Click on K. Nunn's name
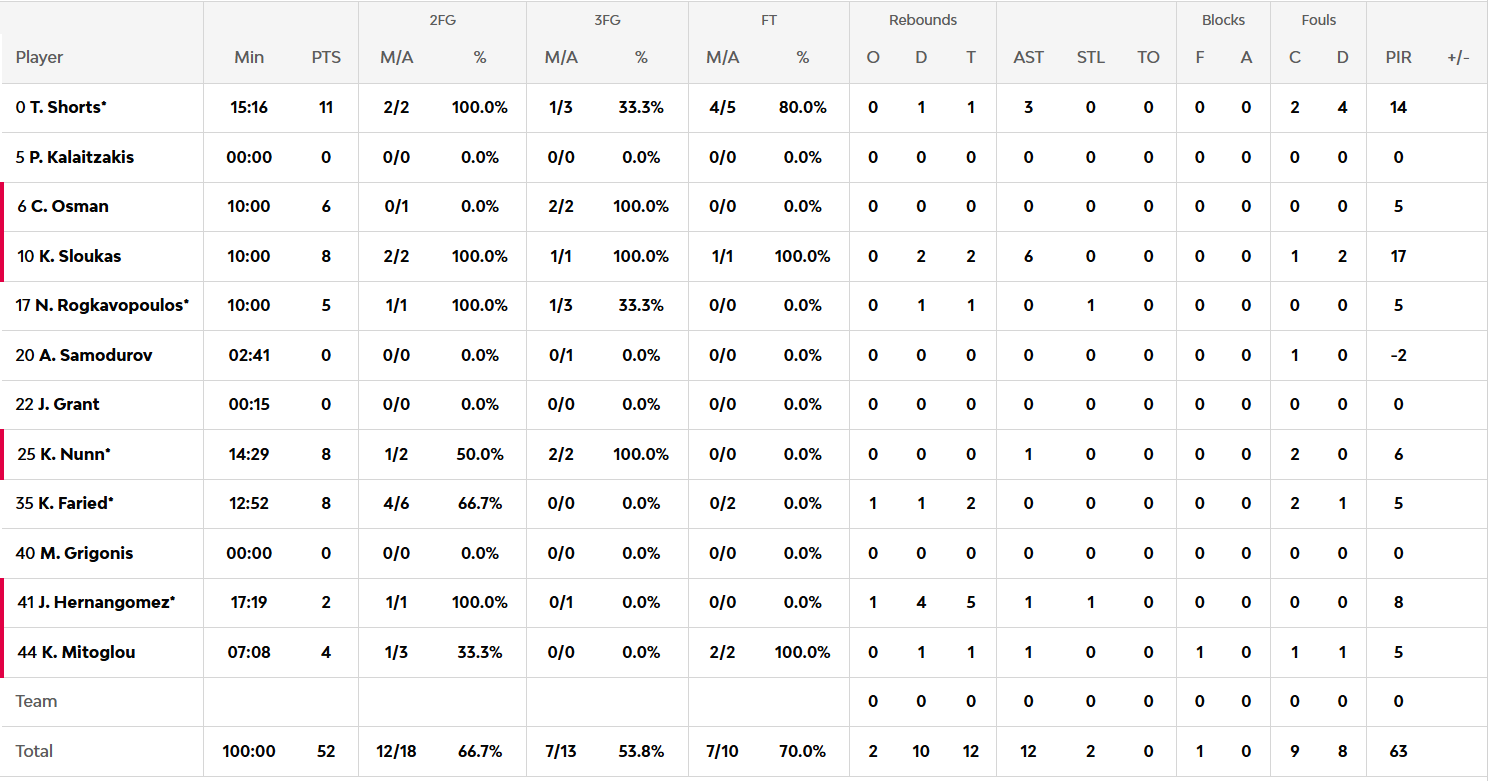The width and height of the screenshot is (1488, 781). pyautogui.click(x=74, y=454)
